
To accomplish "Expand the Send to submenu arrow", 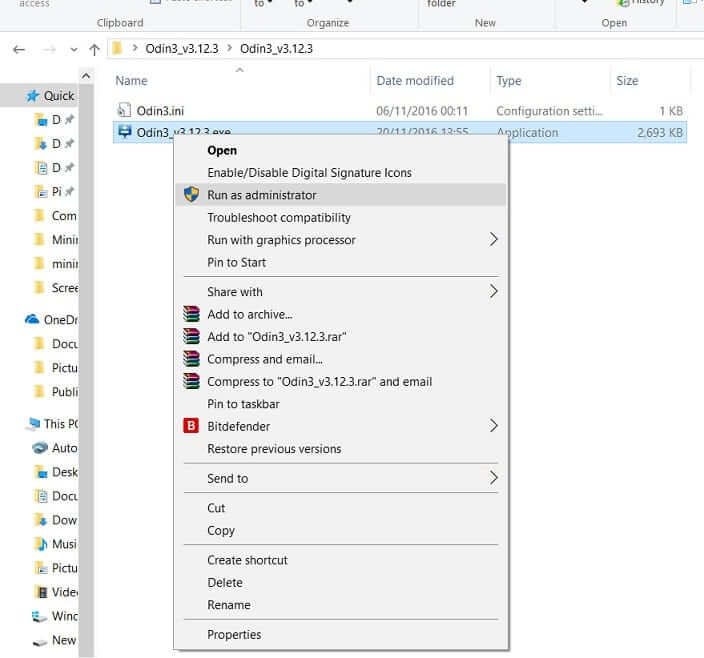I will 493,478.
